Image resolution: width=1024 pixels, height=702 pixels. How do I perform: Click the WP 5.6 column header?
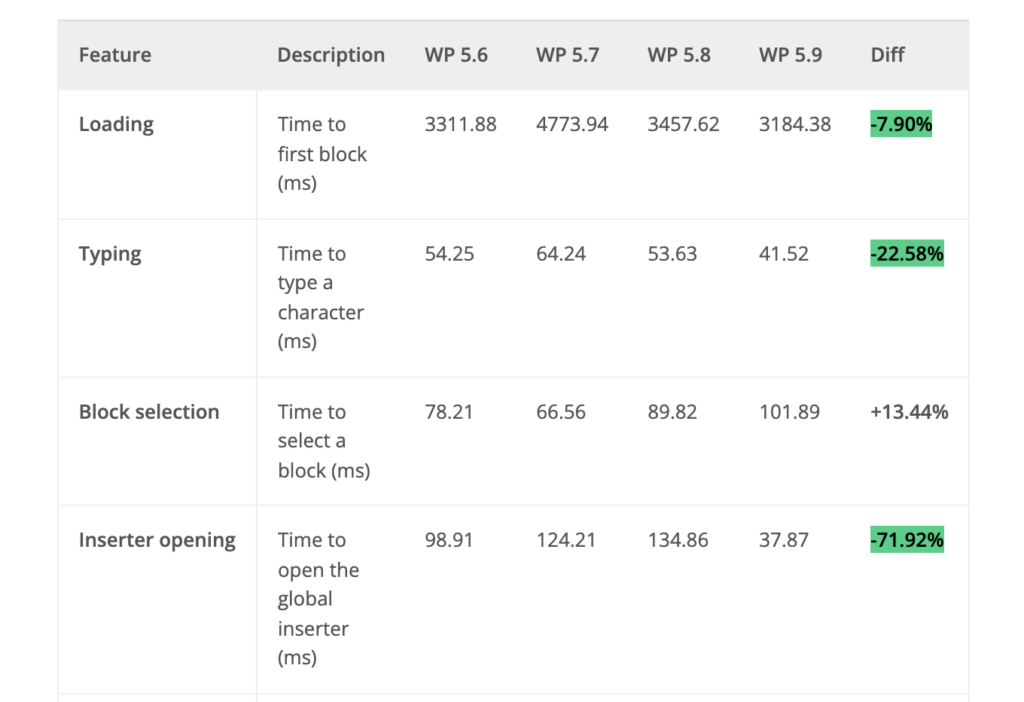pyautogui.click(x=456, y=55)
